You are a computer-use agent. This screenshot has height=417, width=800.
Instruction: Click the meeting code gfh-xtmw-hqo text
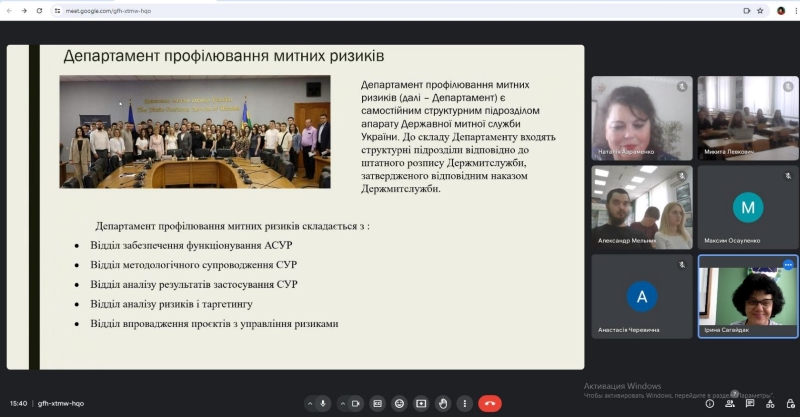[x=61, y=403]
